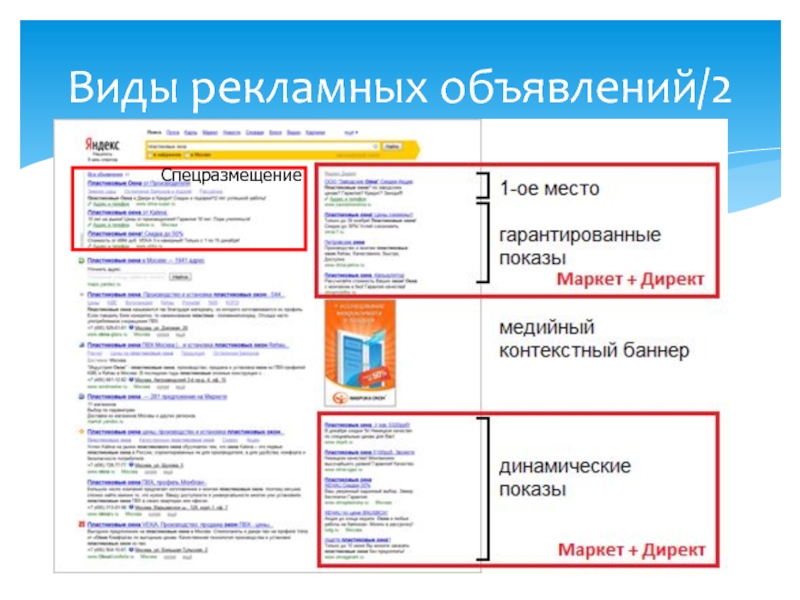800x600 pixels.
Task: Open the 'Пластиковые окна от Производителя' ad
Action: [x=139, y=183]
